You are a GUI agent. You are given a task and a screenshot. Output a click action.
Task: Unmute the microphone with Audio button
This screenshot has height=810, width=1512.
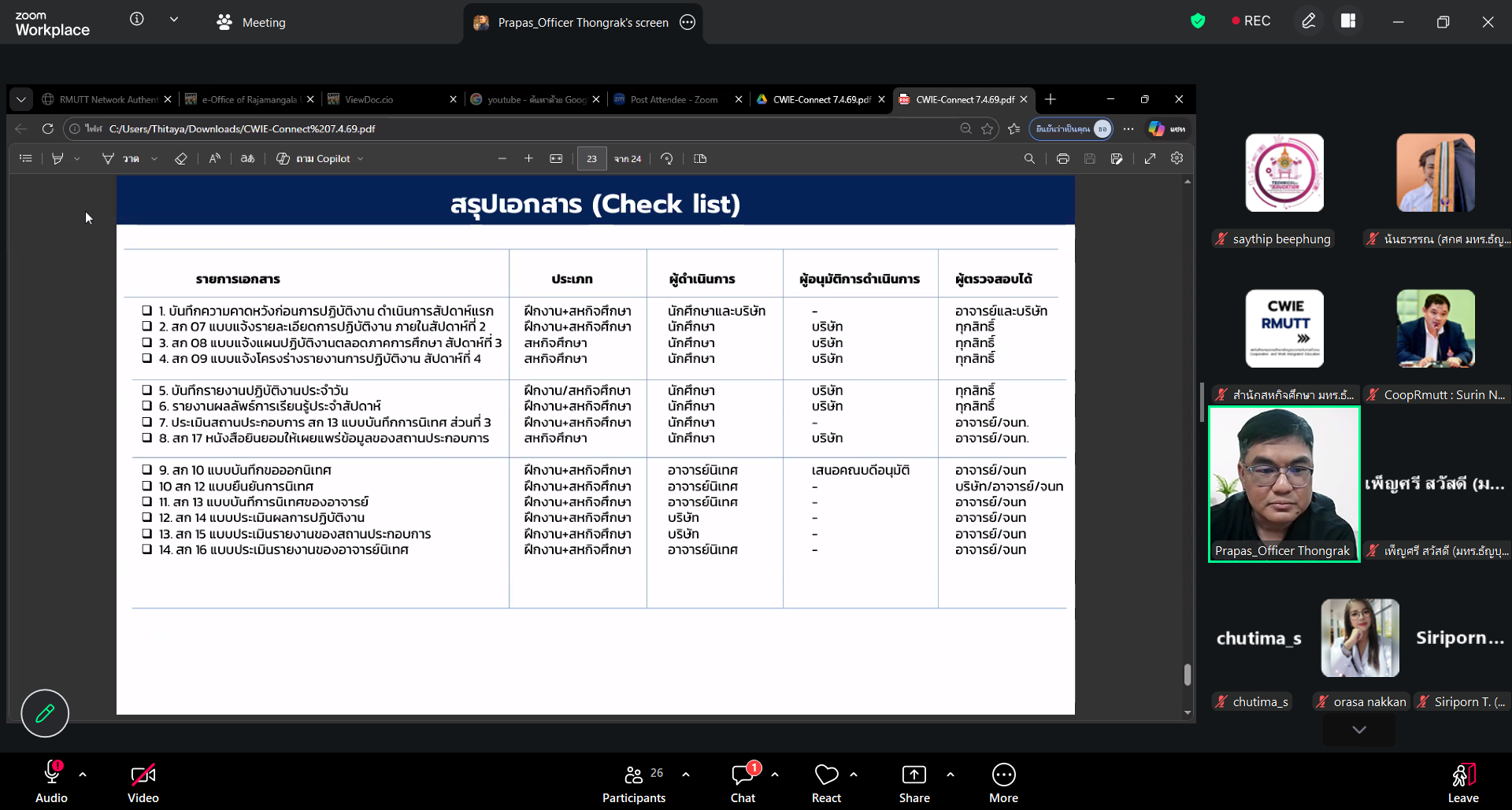[52, 782]
